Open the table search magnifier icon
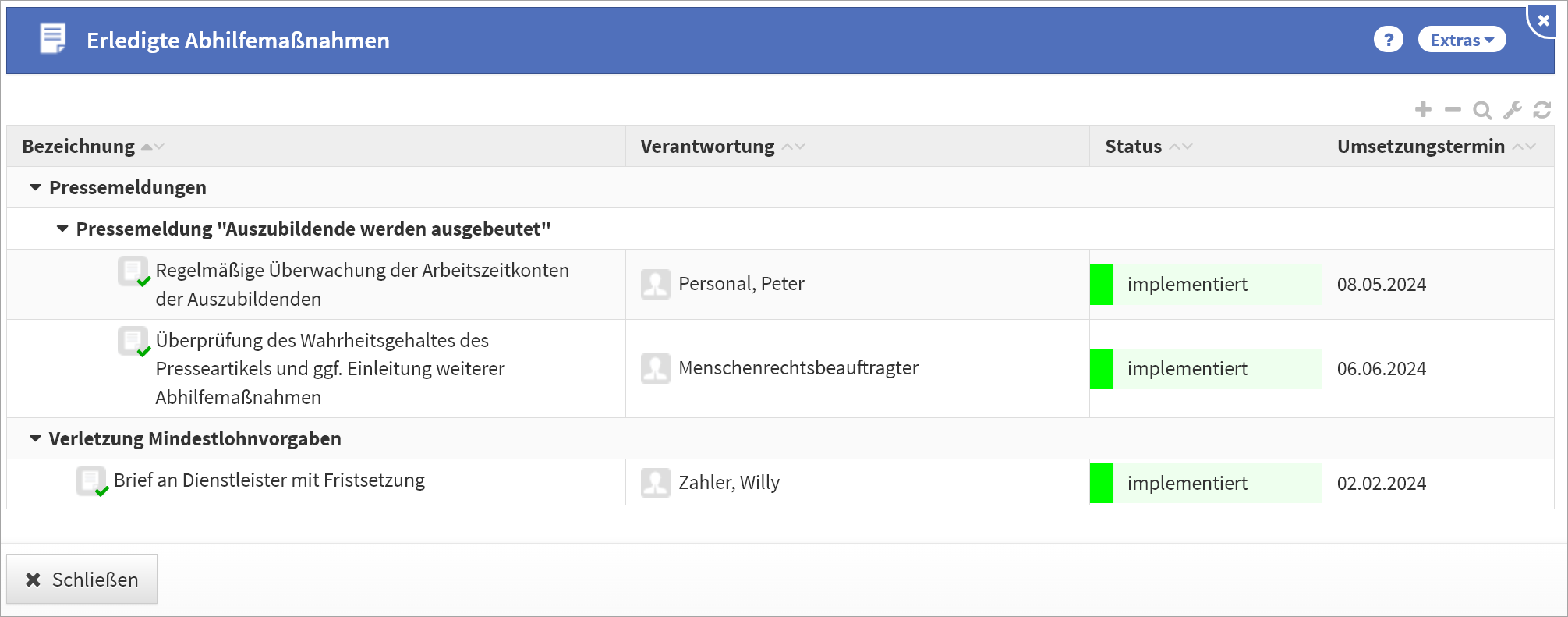1568x617 pixels. (1482, 110)
